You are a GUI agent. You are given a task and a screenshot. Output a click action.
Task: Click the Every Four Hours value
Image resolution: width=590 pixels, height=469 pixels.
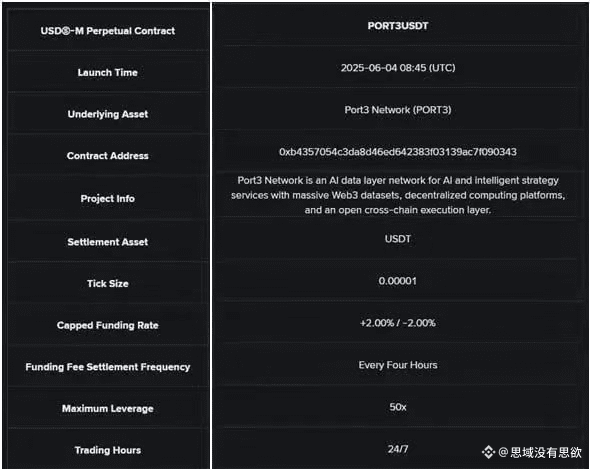(398, 365)
